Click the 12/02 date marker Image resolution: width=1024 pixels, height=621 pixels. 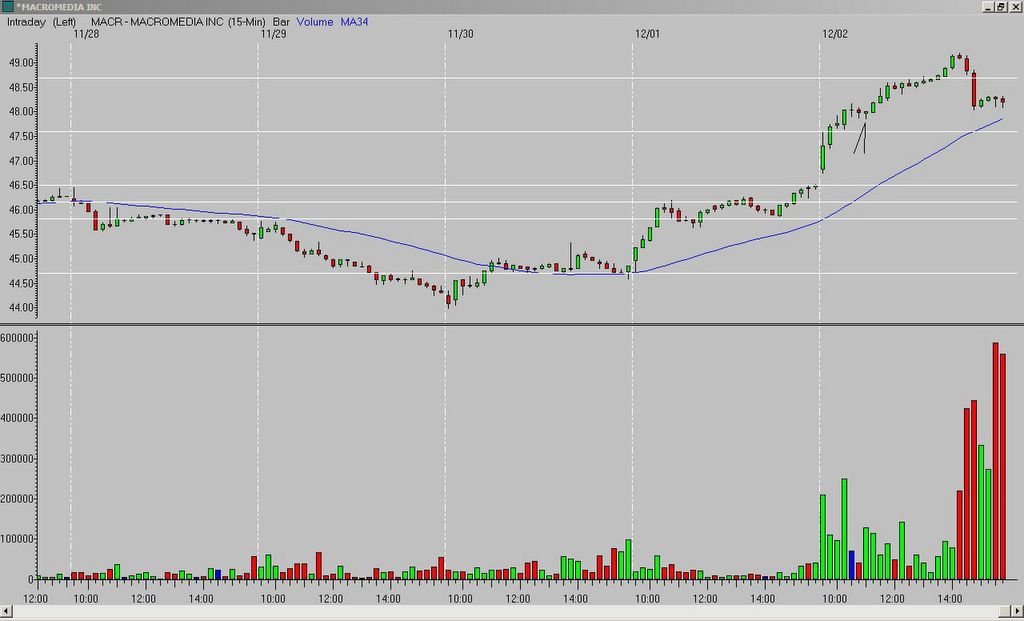835,34
